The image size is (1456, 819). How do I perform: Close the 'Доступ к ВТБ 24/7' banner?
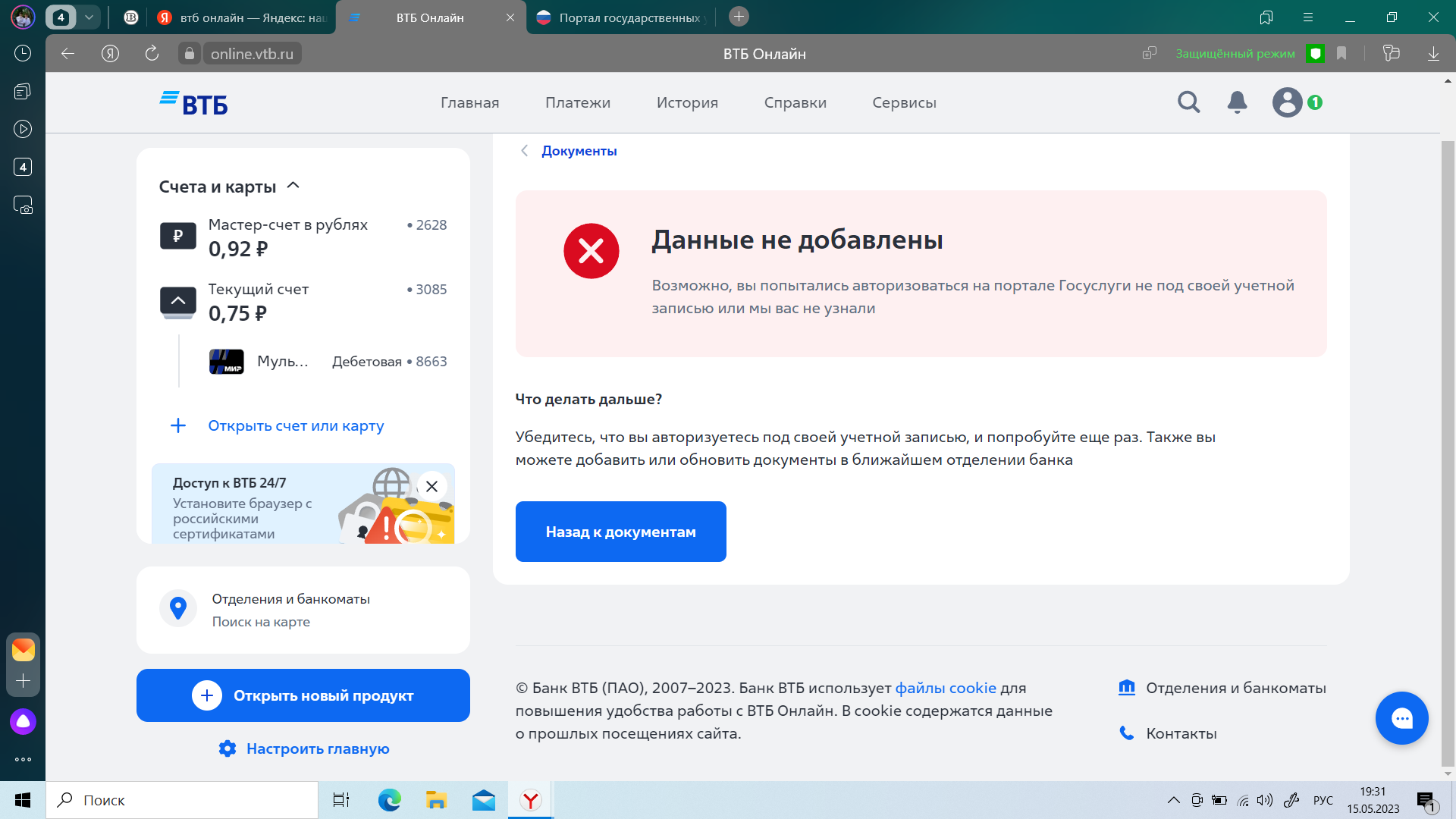[x=431, y=486]
